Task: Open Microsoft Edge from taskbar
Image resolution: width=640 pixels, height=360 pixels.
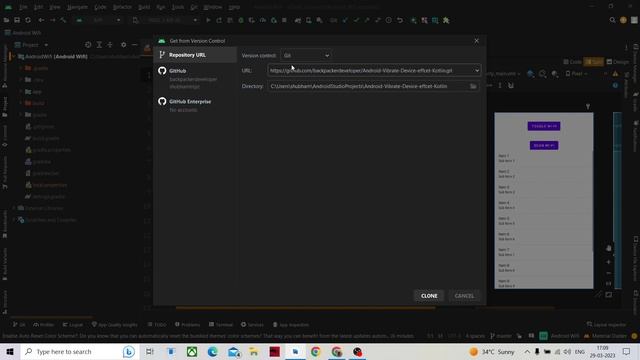Action: coord(212,351)
